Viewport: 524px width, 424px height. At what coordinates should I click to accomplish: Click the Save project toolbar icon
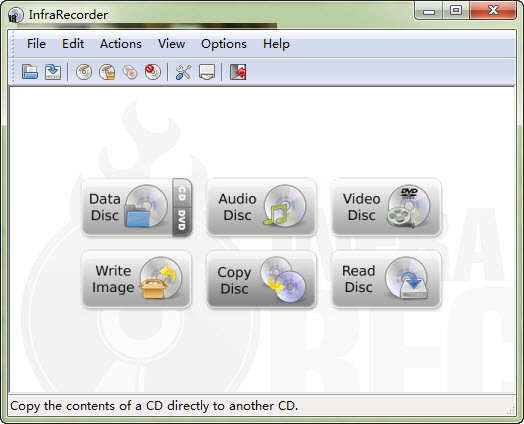coord(53,72)
